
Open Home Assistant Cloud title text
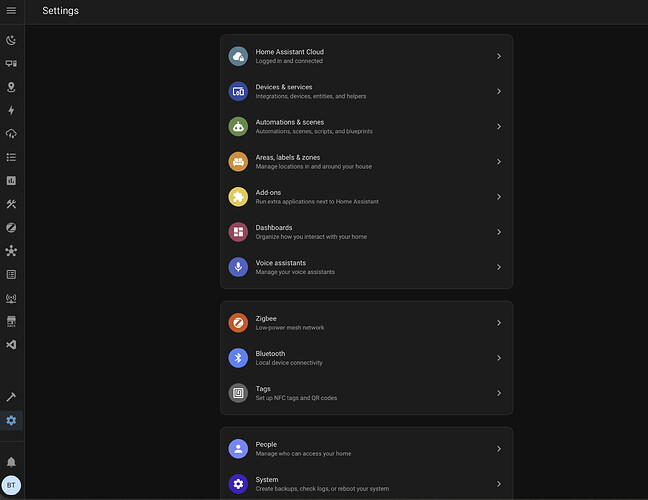[290, 52]
